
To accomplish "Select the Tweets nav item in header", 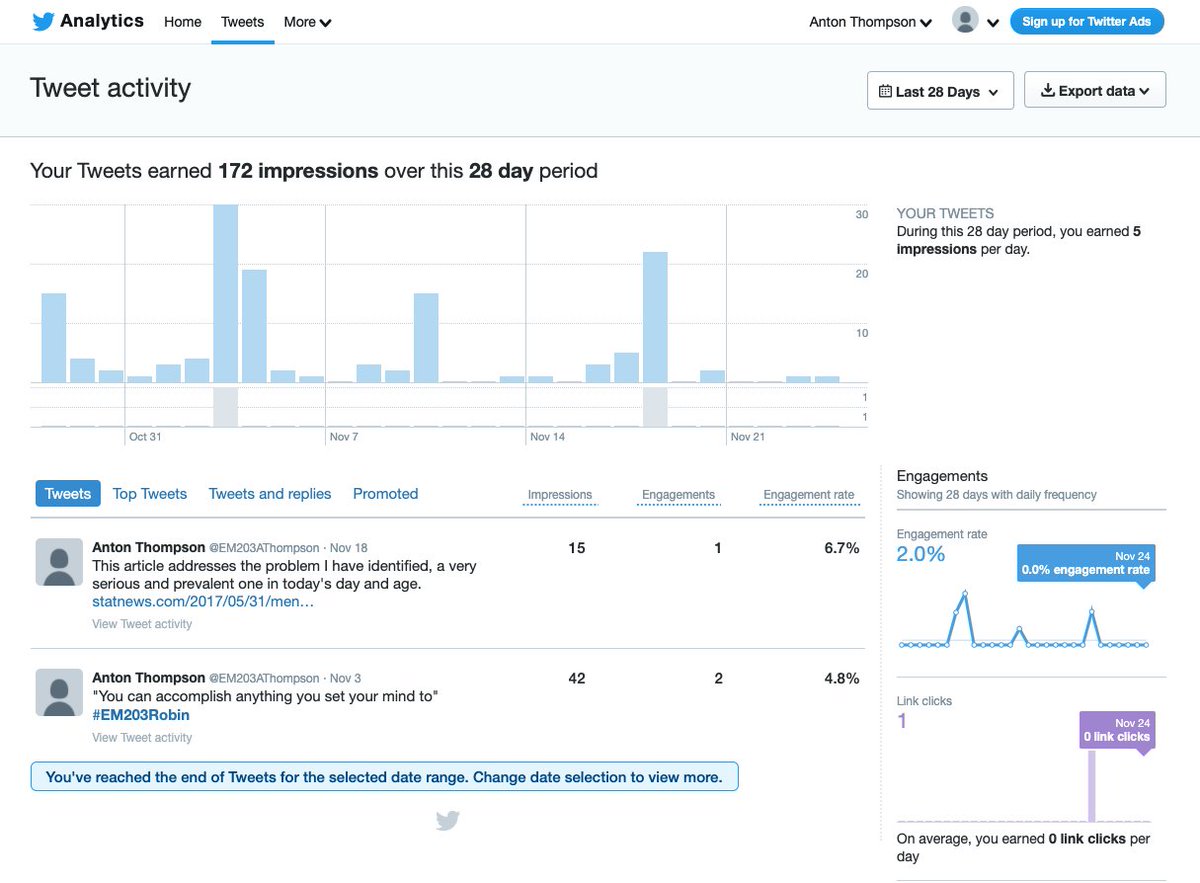I will pyautogui.click(x=243, y=21).
